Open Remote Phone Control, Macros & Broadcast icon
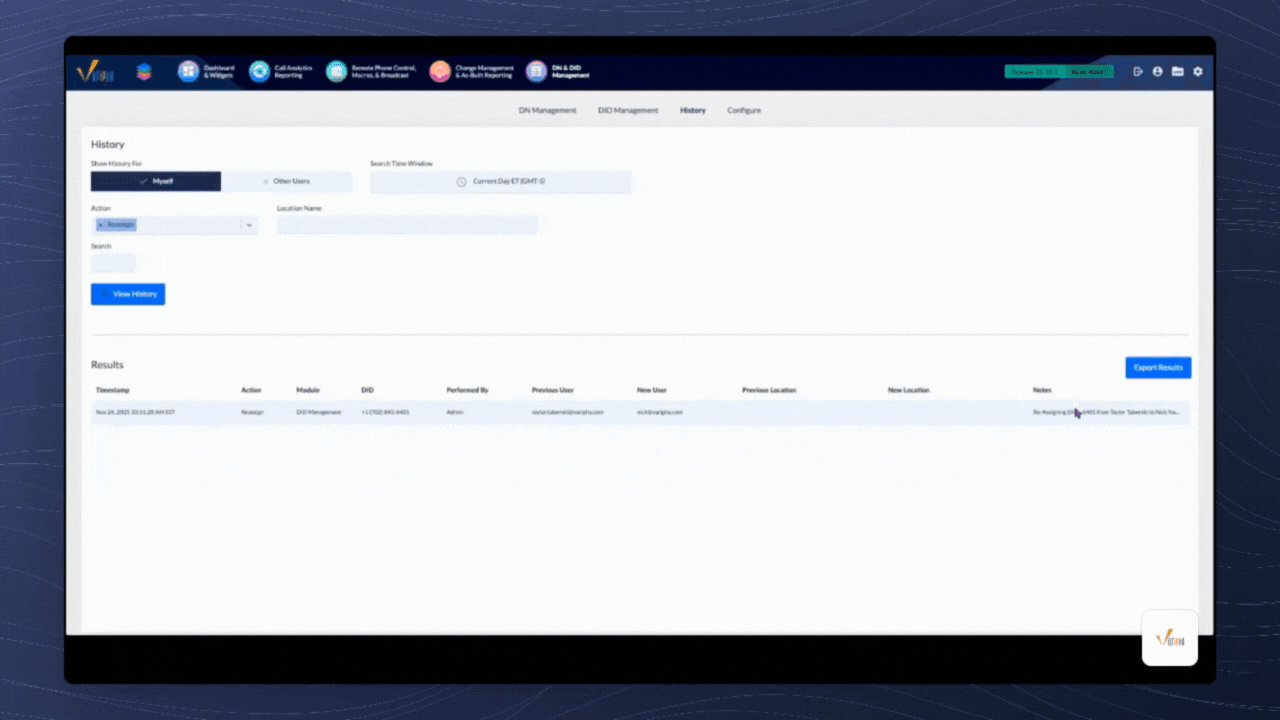Viewport: 1280px width, 720px height. (336, 71)
